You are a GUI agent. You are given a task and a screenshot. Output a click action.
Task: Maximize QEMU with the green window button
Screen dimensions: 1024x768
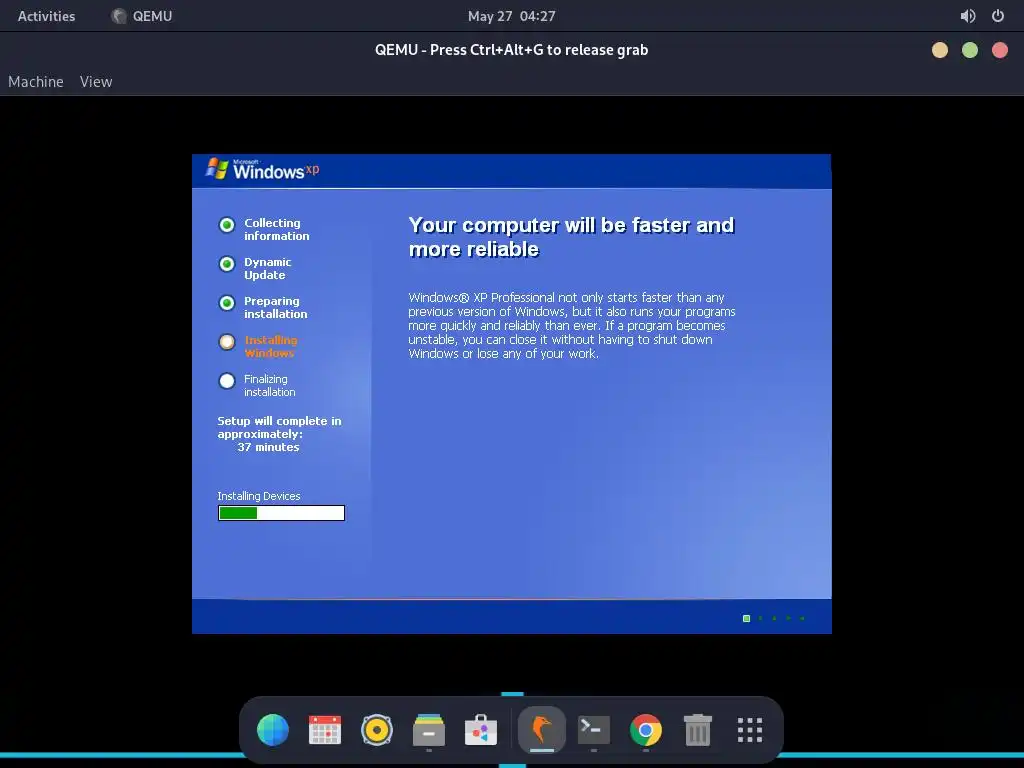pos(970,50)
